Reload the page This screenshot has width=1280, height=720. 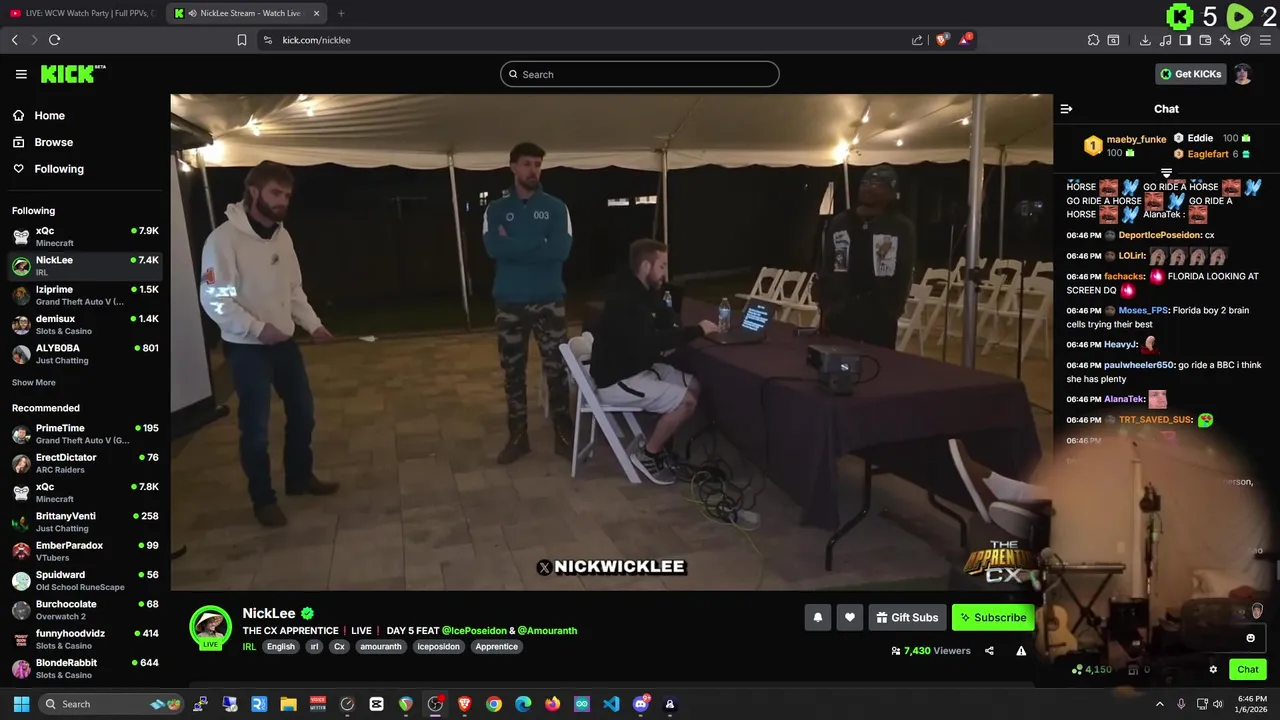(x=54, y=40)
